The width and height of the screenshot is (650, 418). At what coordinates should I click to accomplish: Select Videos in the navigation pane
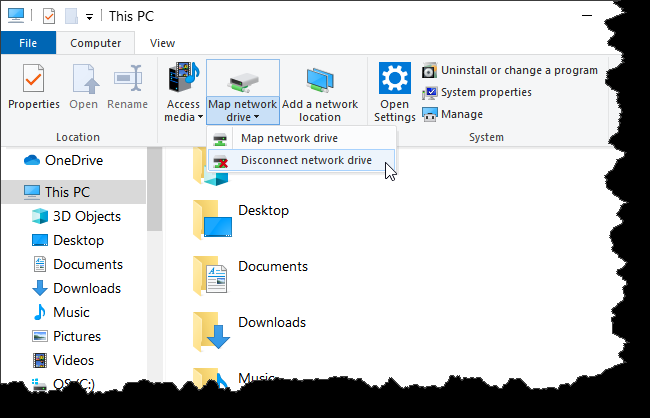(x=74, y=360)
